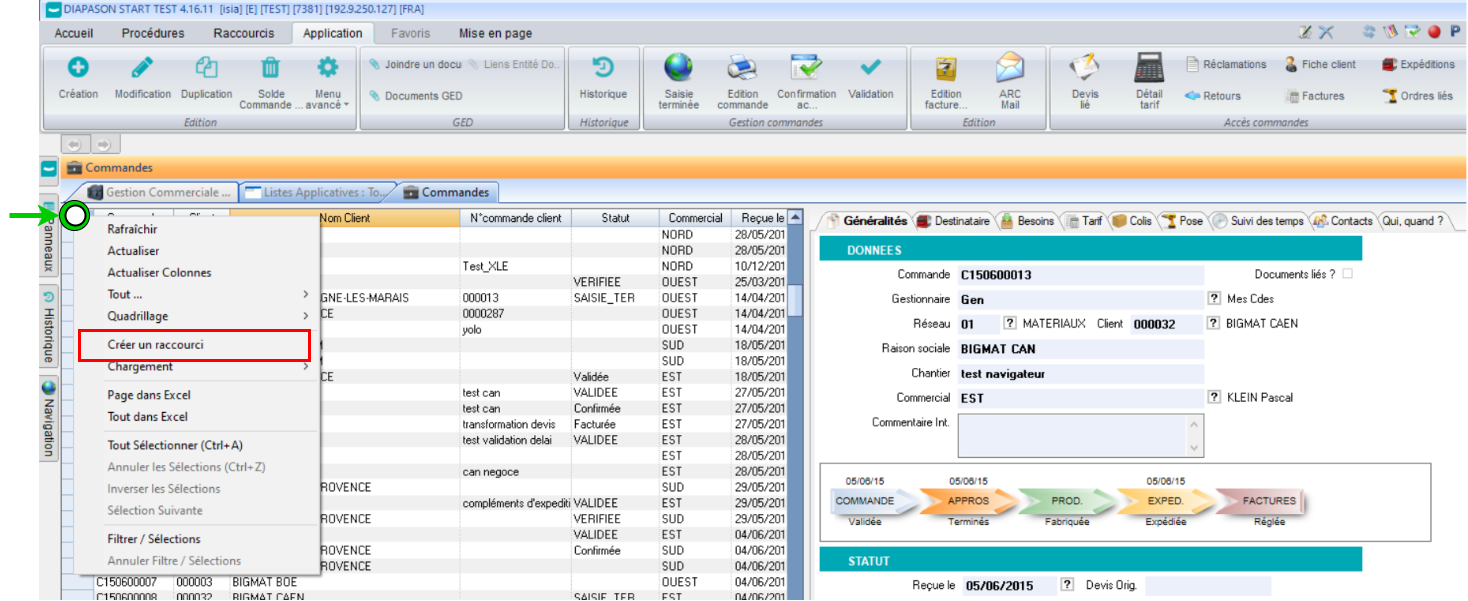This screenshot has width=1468, height=601.
Task: Click the Edition commande printer icon
Action: pos(742,69)
